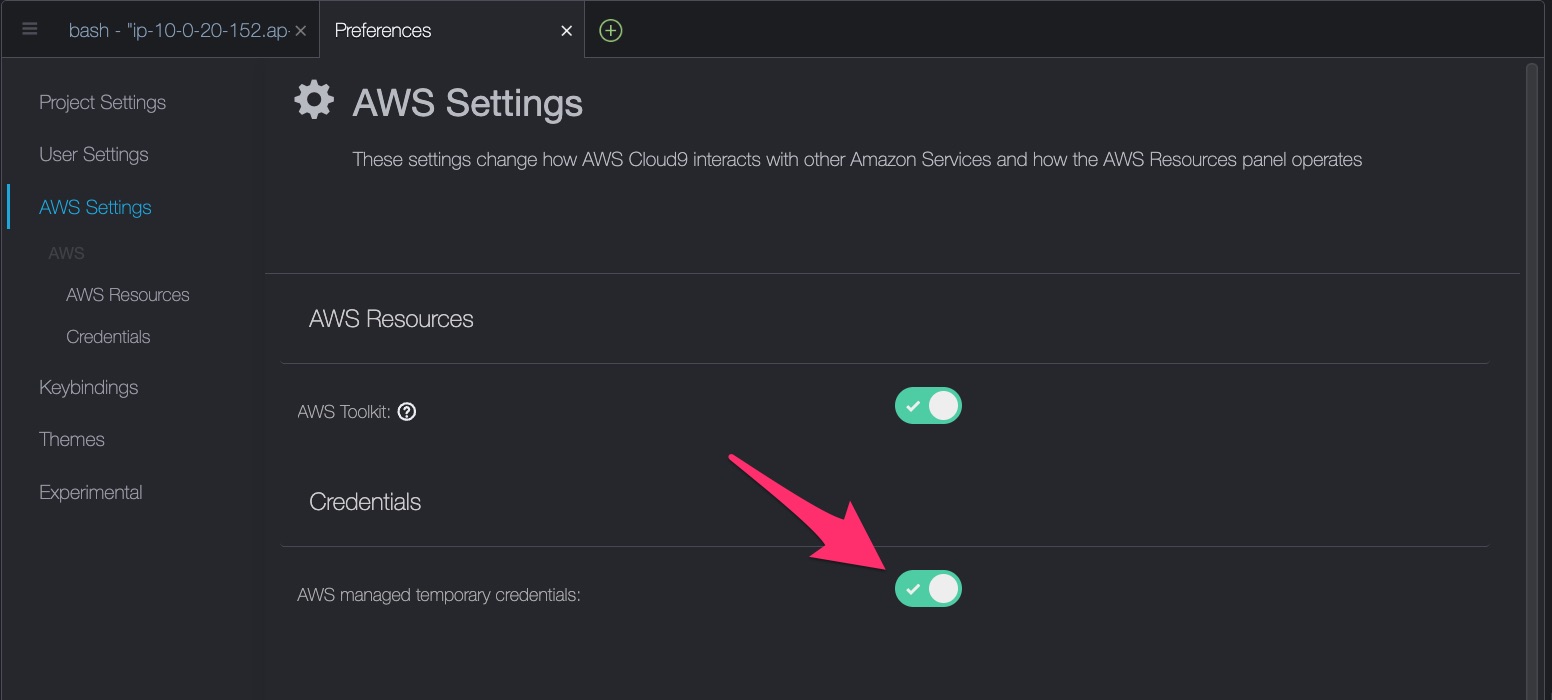This screenshot has height=700, width=1552.
Task: Close the Preferences tab
Action: [566, 29]
